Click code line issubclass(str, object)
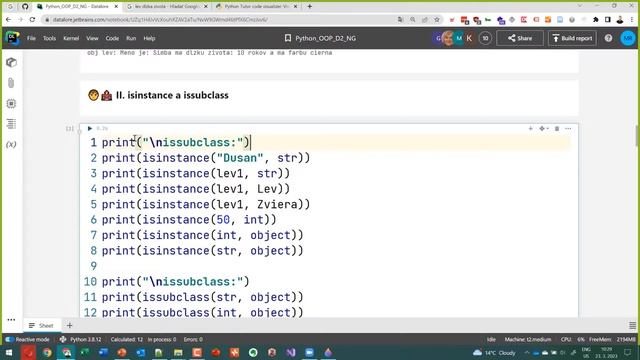 [x=202, y=297]
